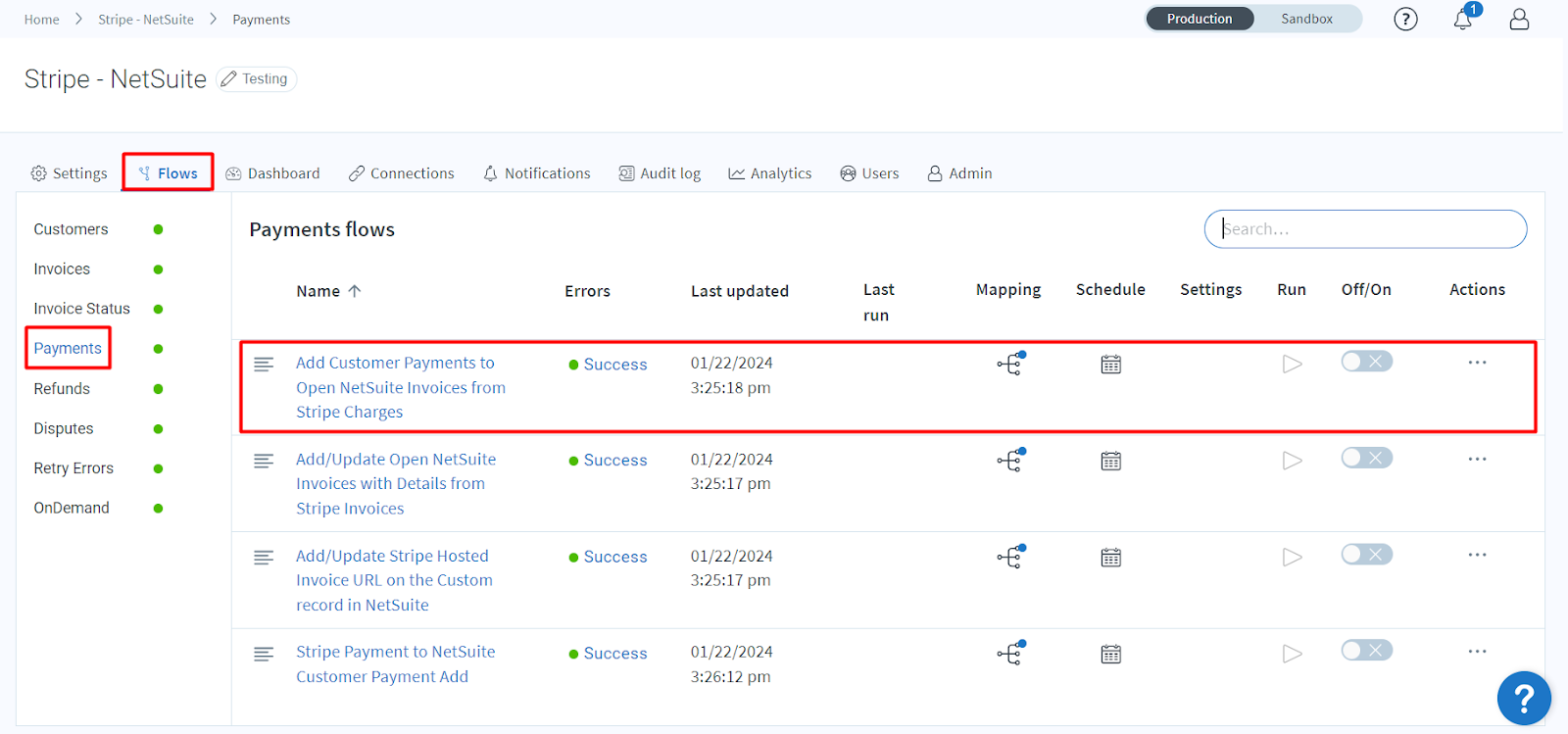Open the floating blue help chat button
The height and width of the screenshot is (734, 1568).
click(1524, 698)
